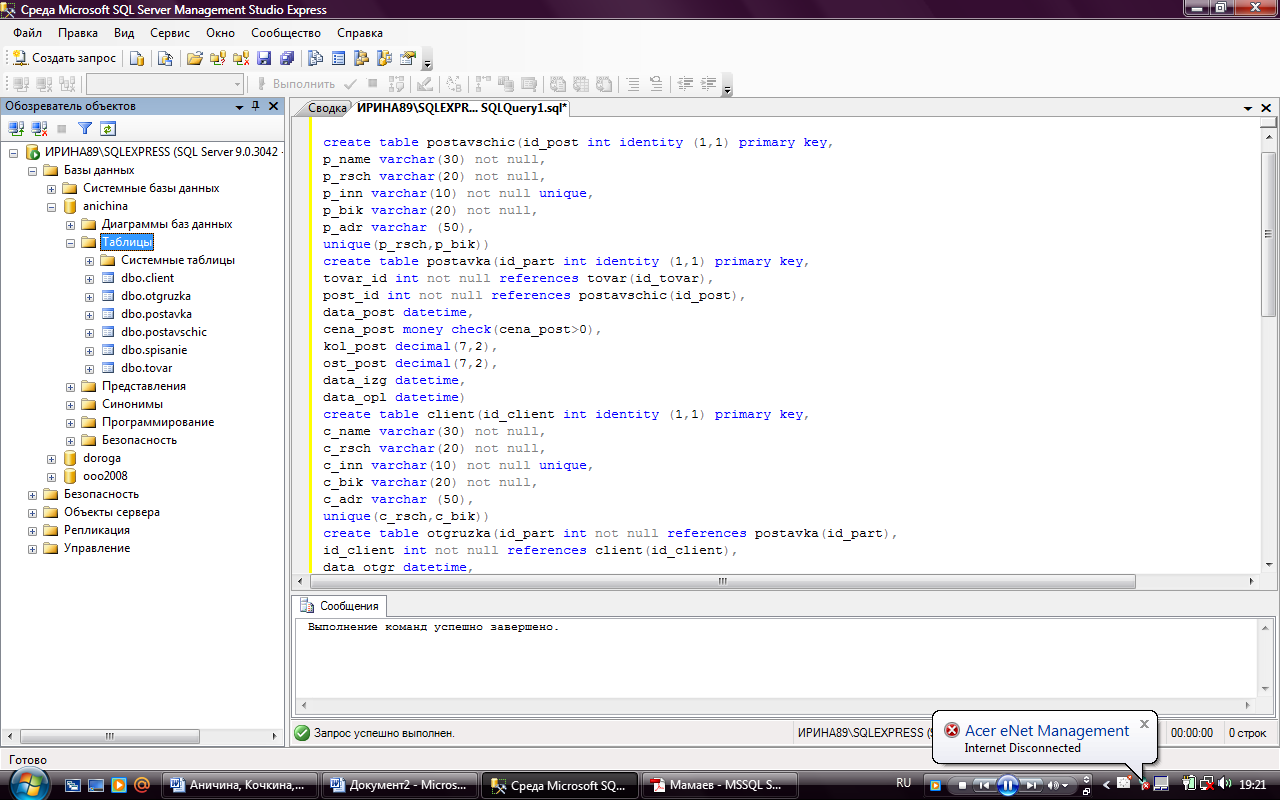Click the Open File folder icon

tap(195, 58)
